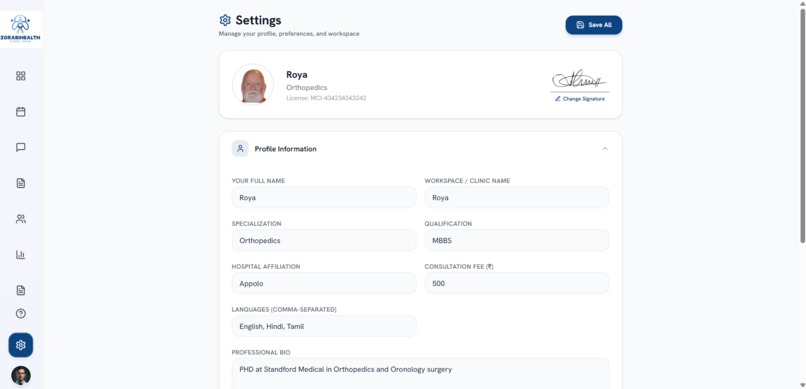Click the 'Profile Information' section title
This screenshot has height=389, width=806.
(285, 149)
